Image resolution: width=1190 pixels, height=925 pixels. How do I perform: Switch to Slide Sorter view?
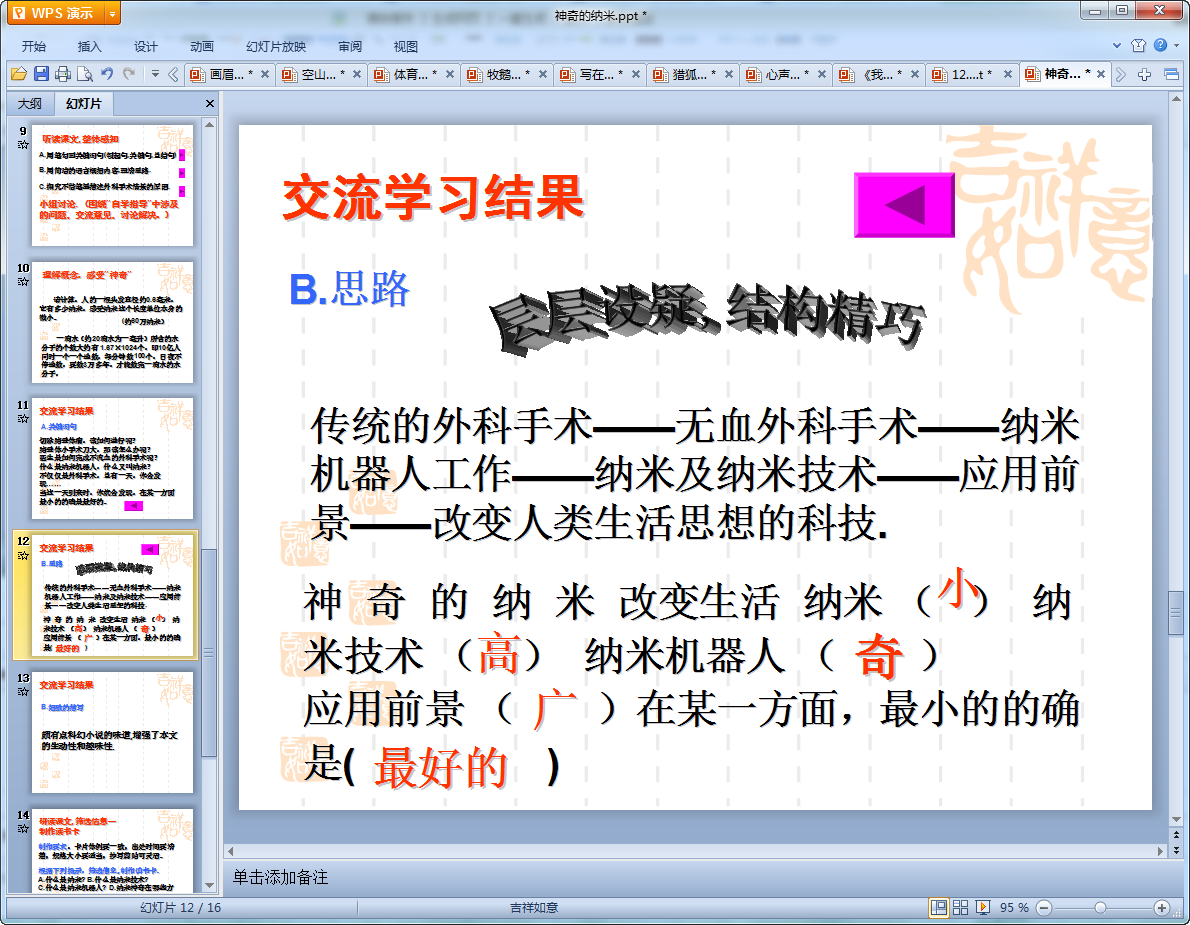960,908
